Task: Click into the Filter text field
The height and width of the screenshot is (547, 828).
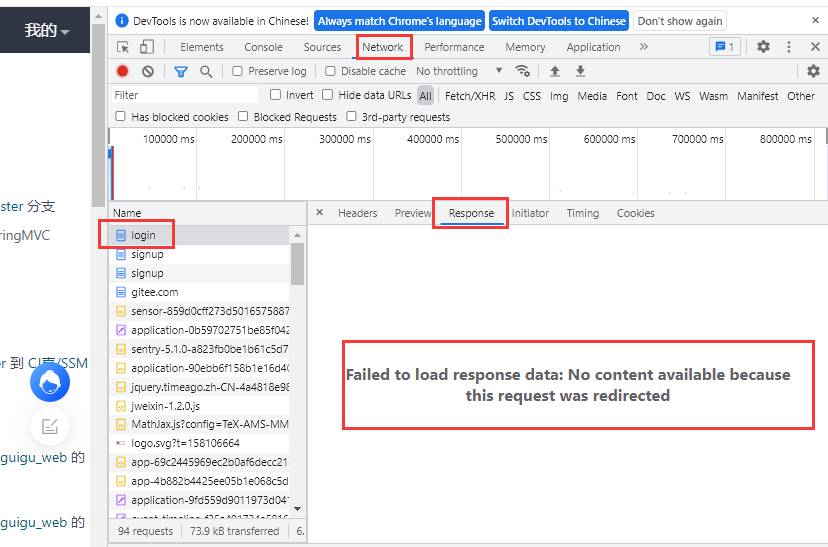Action: coord(184,95)
